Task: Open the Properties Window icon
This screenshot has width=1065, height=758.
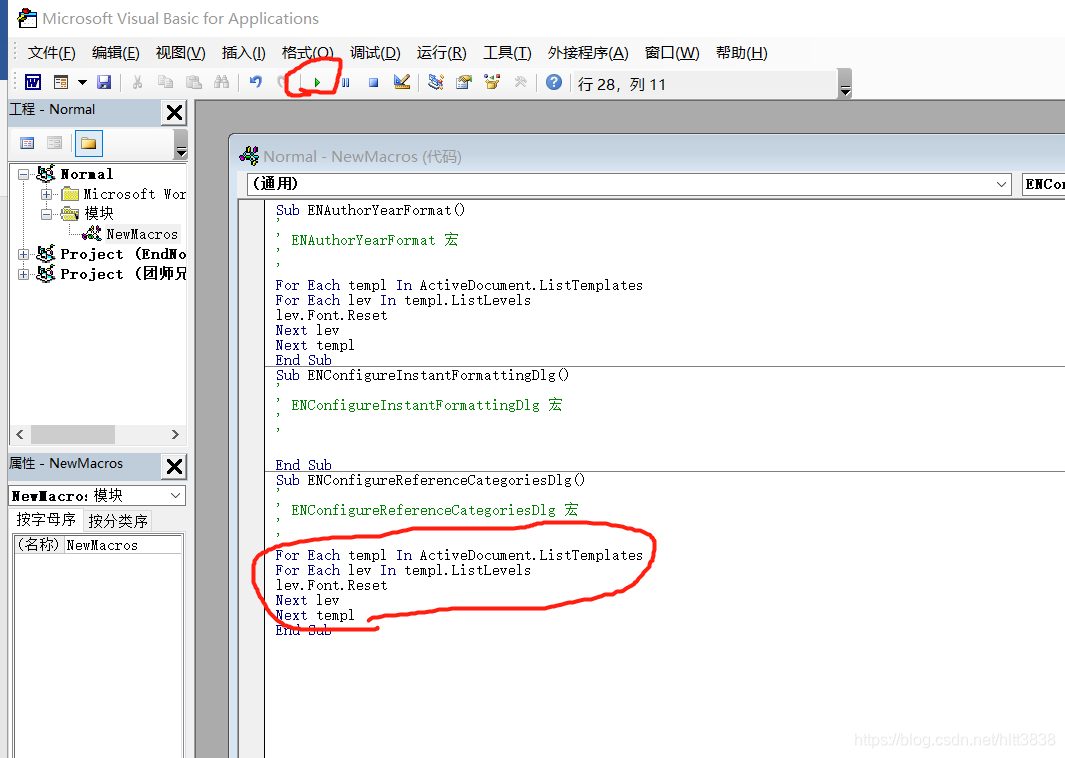Action: coord(464,82)
